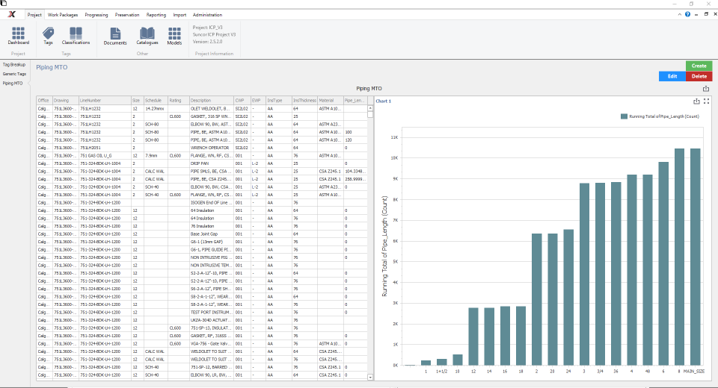
Task: Select Generic Tags in the sidebar
Action: pyautogui.click(x=14, y=74)
